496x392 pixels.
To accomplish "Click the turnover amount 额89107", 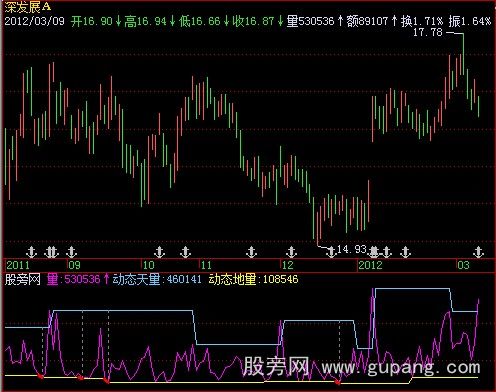I will click(367, 21).
